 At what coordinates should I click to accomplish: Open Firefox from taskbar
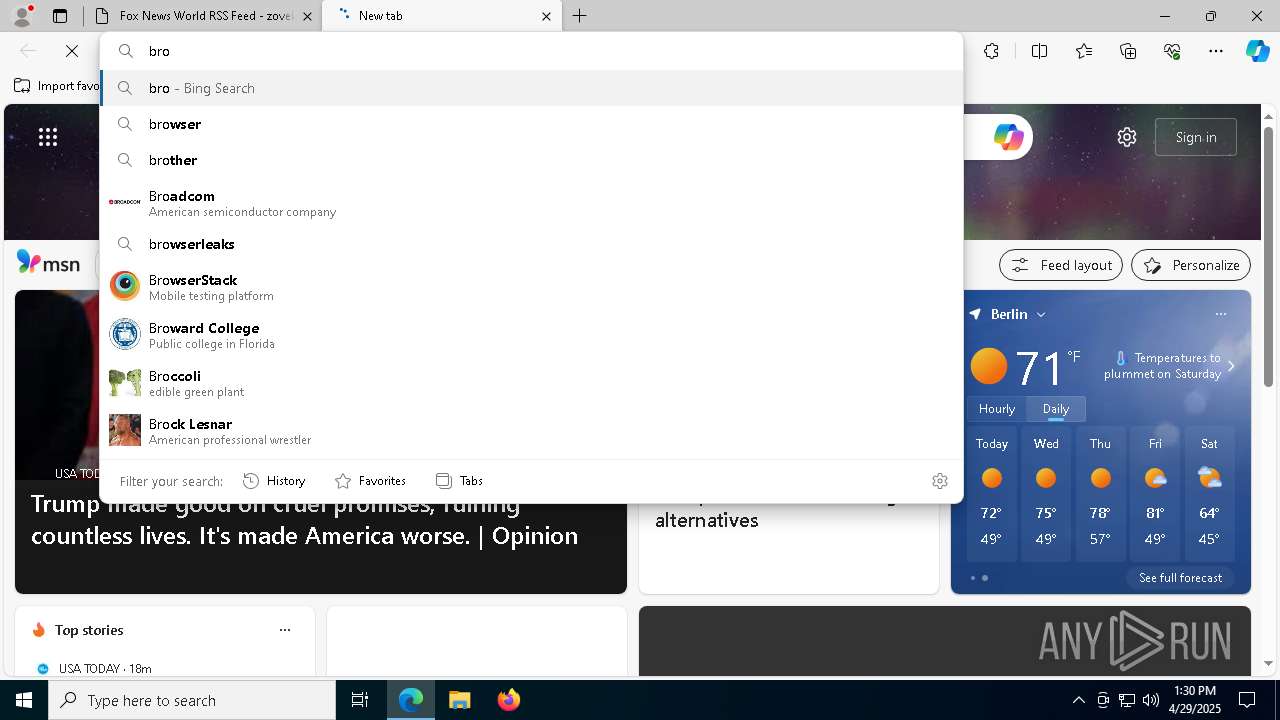click(508, 700)
